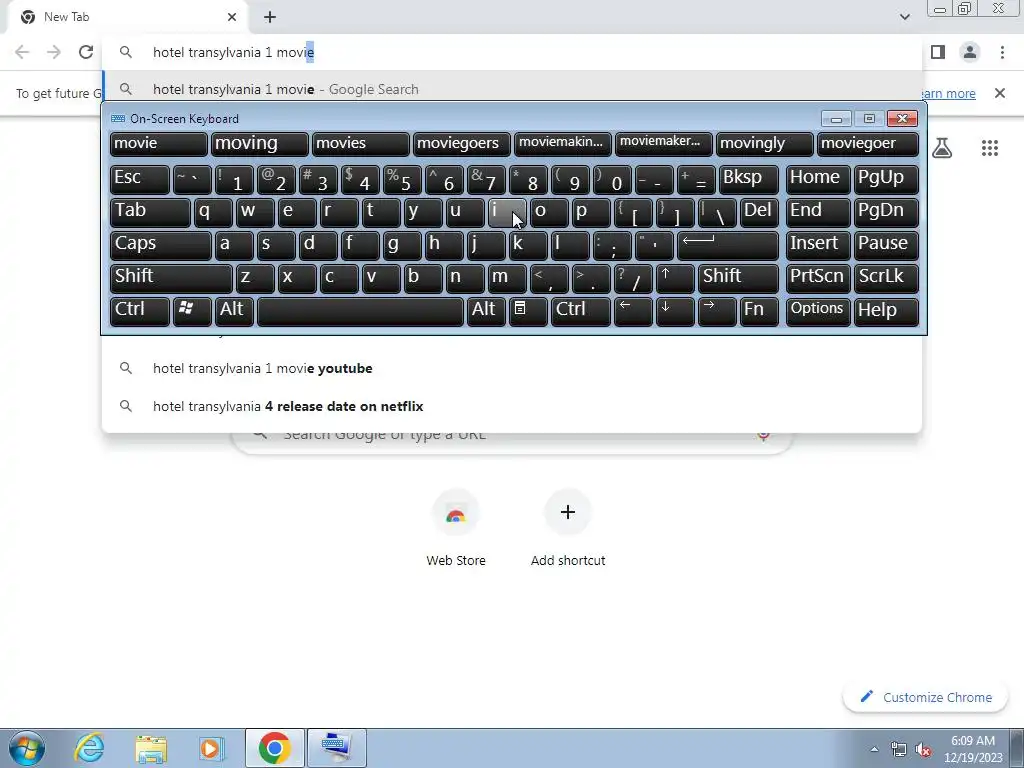Tap the down arrow key

675,312
